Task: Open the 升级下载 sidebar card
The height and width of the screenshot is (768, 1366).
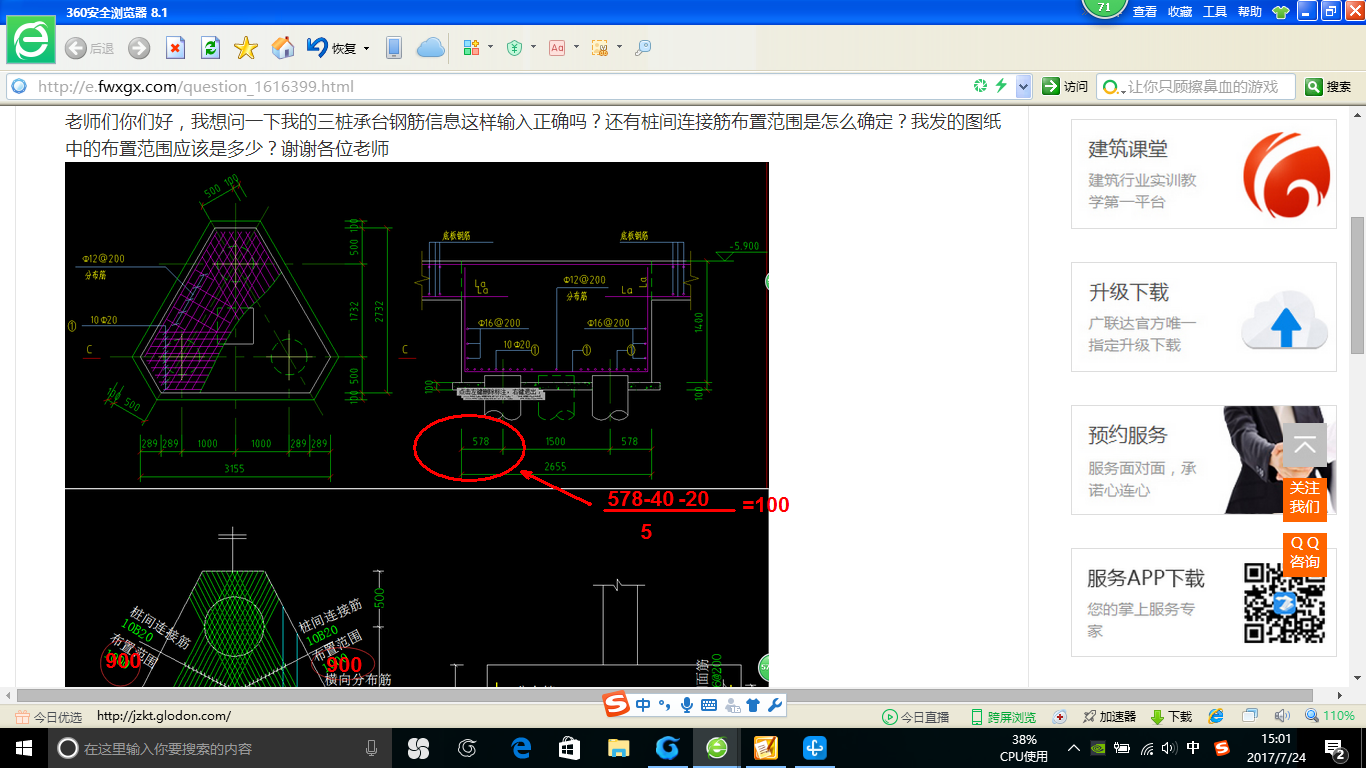Action: coord(1204,317)
